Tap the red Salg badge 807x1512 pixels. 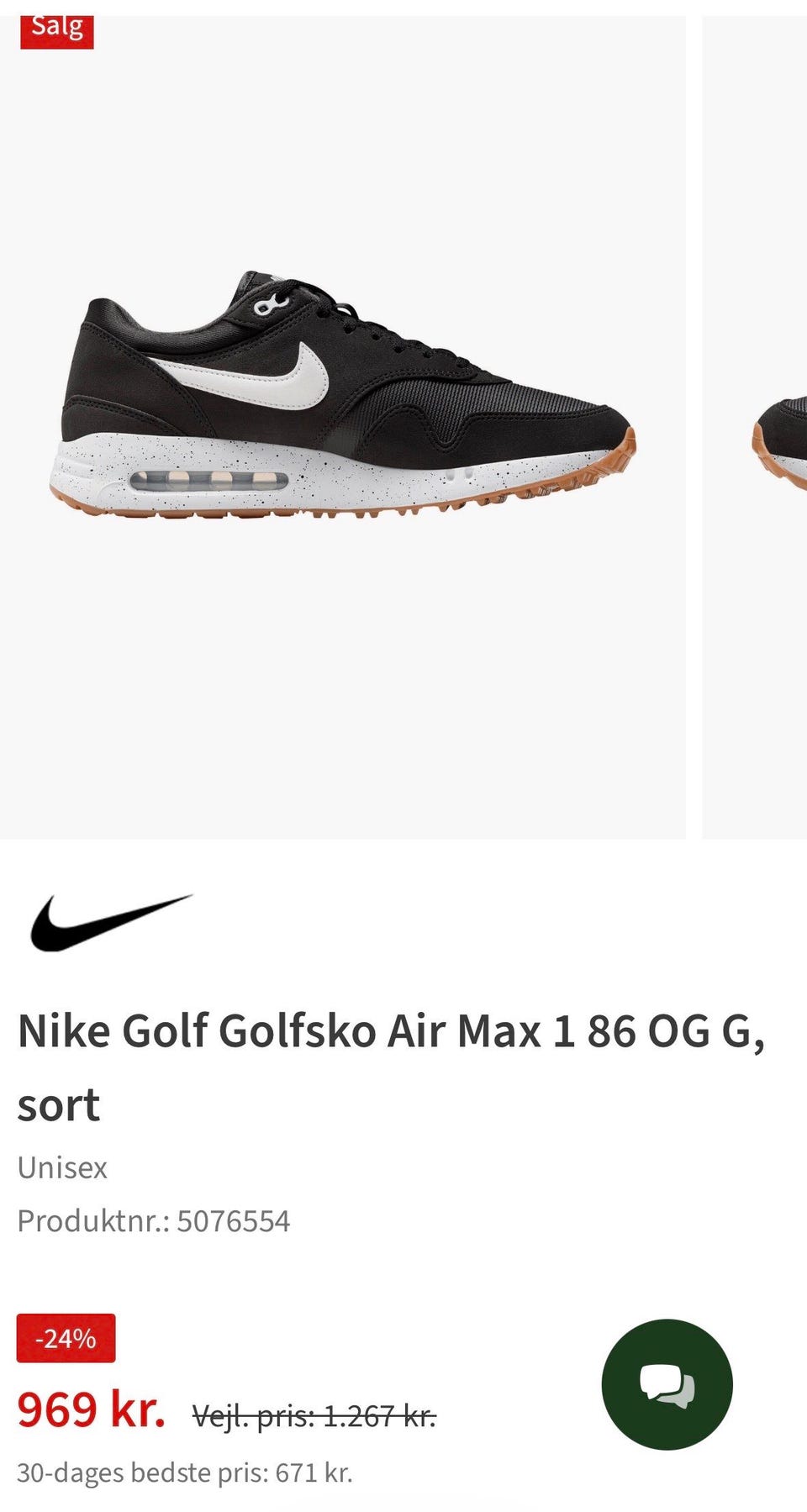56,29
